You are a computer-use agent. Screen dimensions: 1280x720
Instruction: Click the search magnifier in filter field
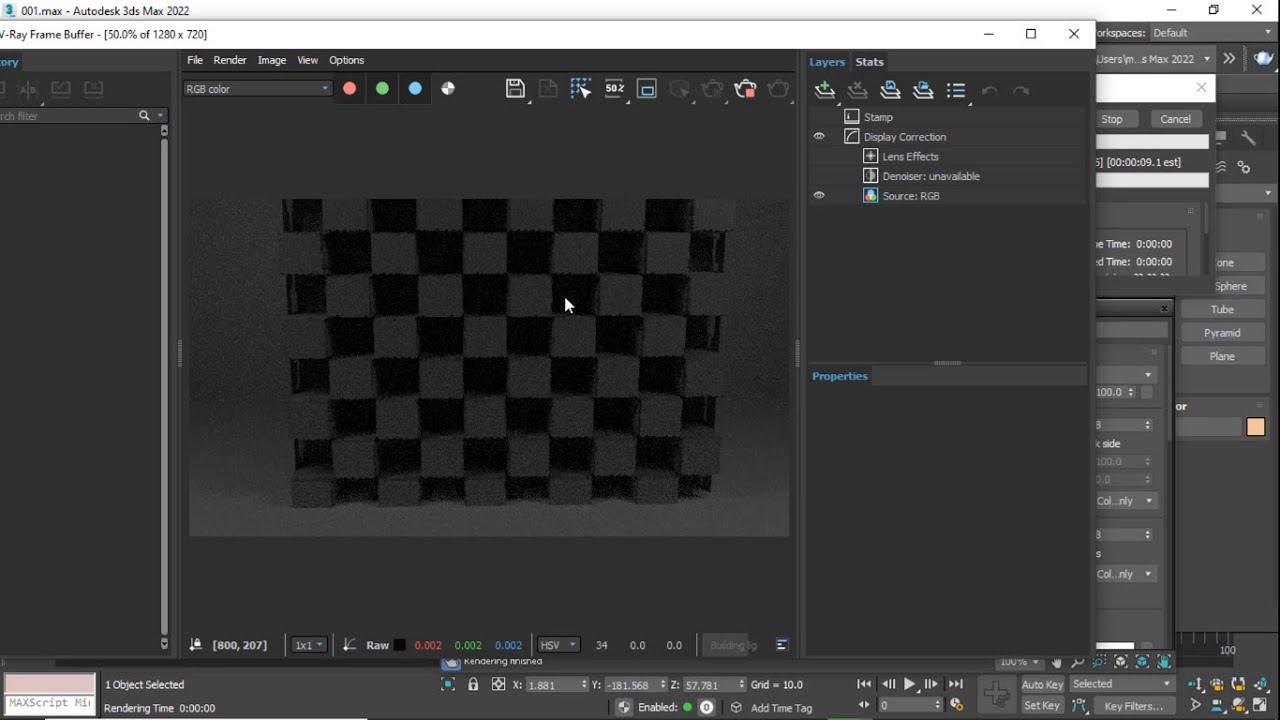click(x=144, y=116)
